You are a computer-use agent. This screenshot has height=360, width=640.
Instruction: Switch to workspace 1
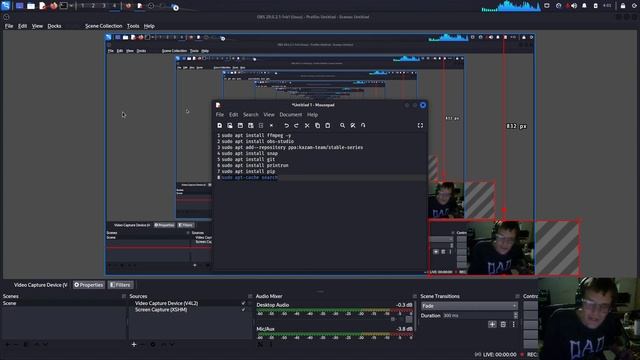(82, 6)
